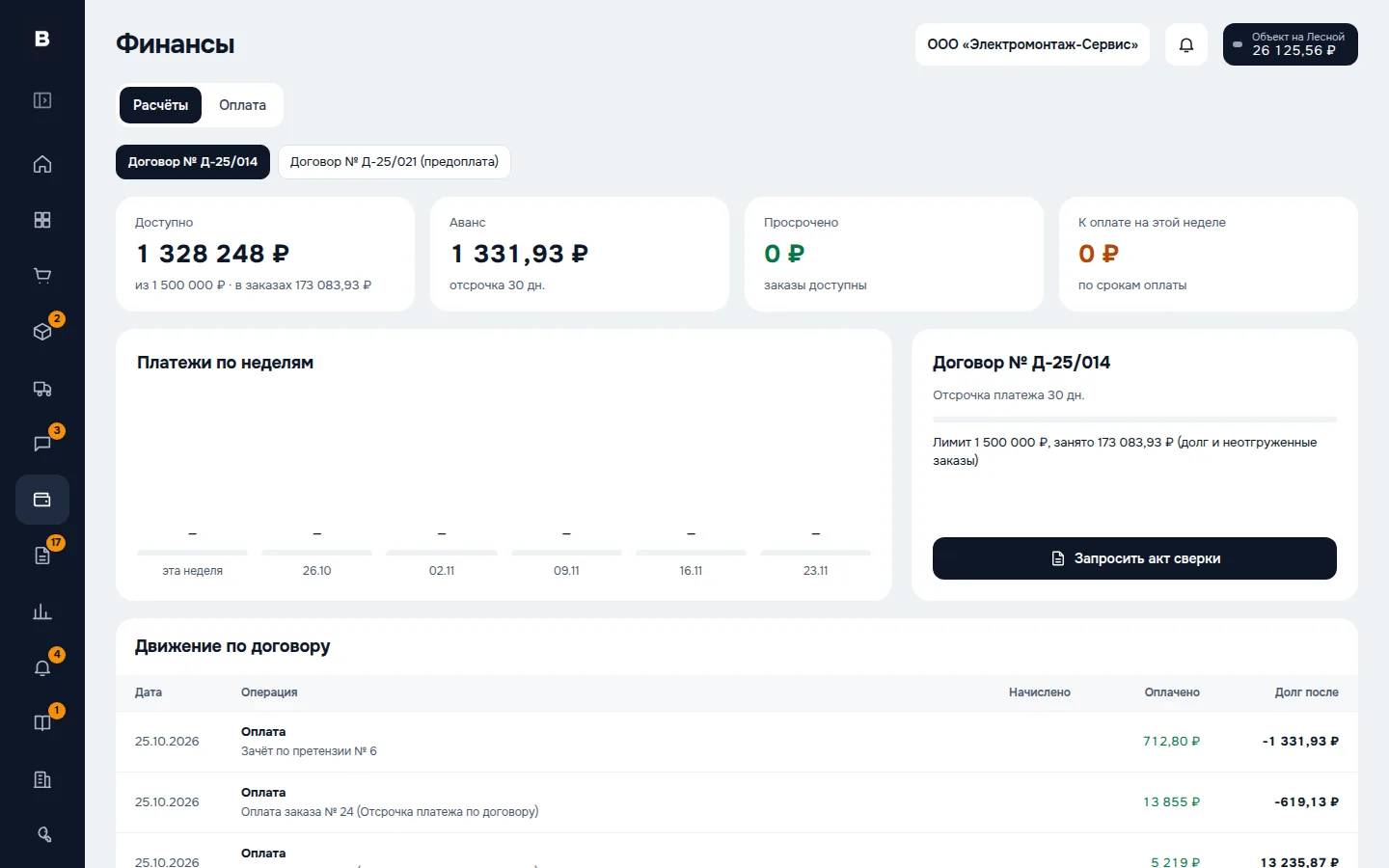Switch to the Расчёты tab

tap(160, 105)
